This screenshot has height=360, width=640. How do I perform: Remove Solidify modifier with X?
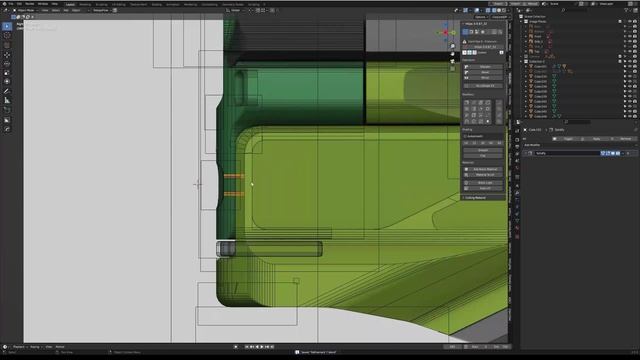pyautogui.click(x=628, y=153)
